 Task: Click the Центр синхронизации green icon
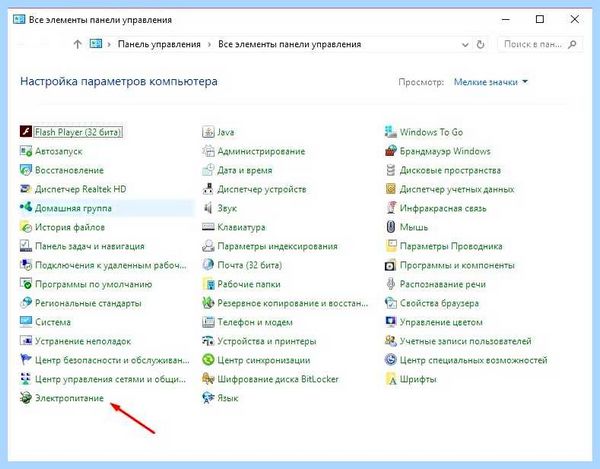coord(208,360)
